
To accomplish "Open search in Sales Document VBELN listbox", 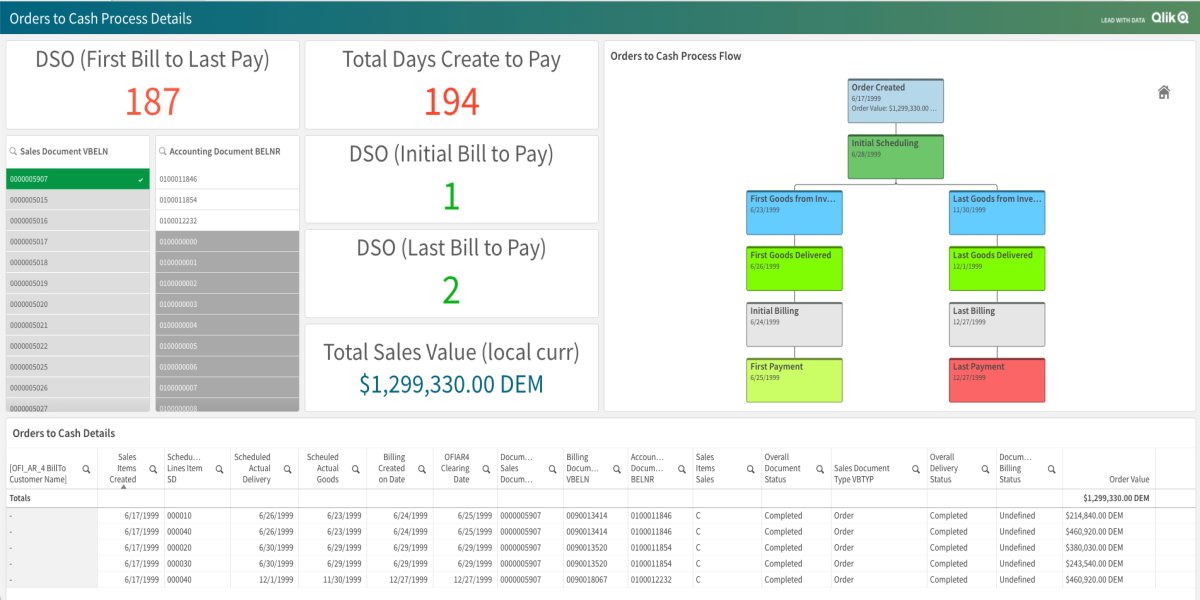I will [x=13, y=151].
